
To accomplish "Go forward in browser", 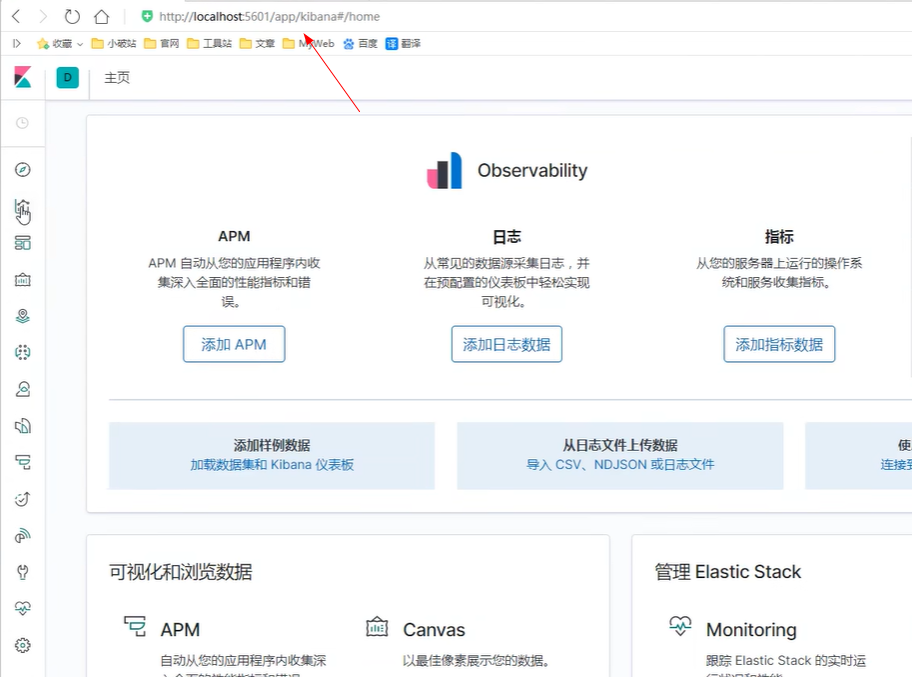I will (43, 16).
